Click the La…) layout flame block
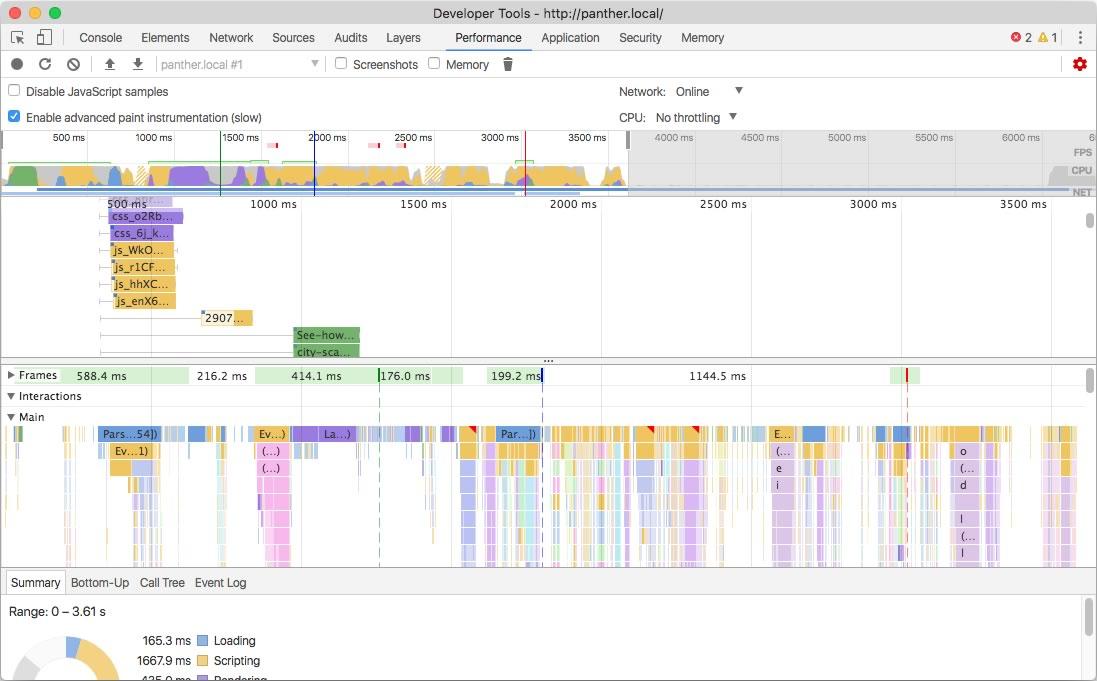The image size is (1097, 681). [337, 434]
